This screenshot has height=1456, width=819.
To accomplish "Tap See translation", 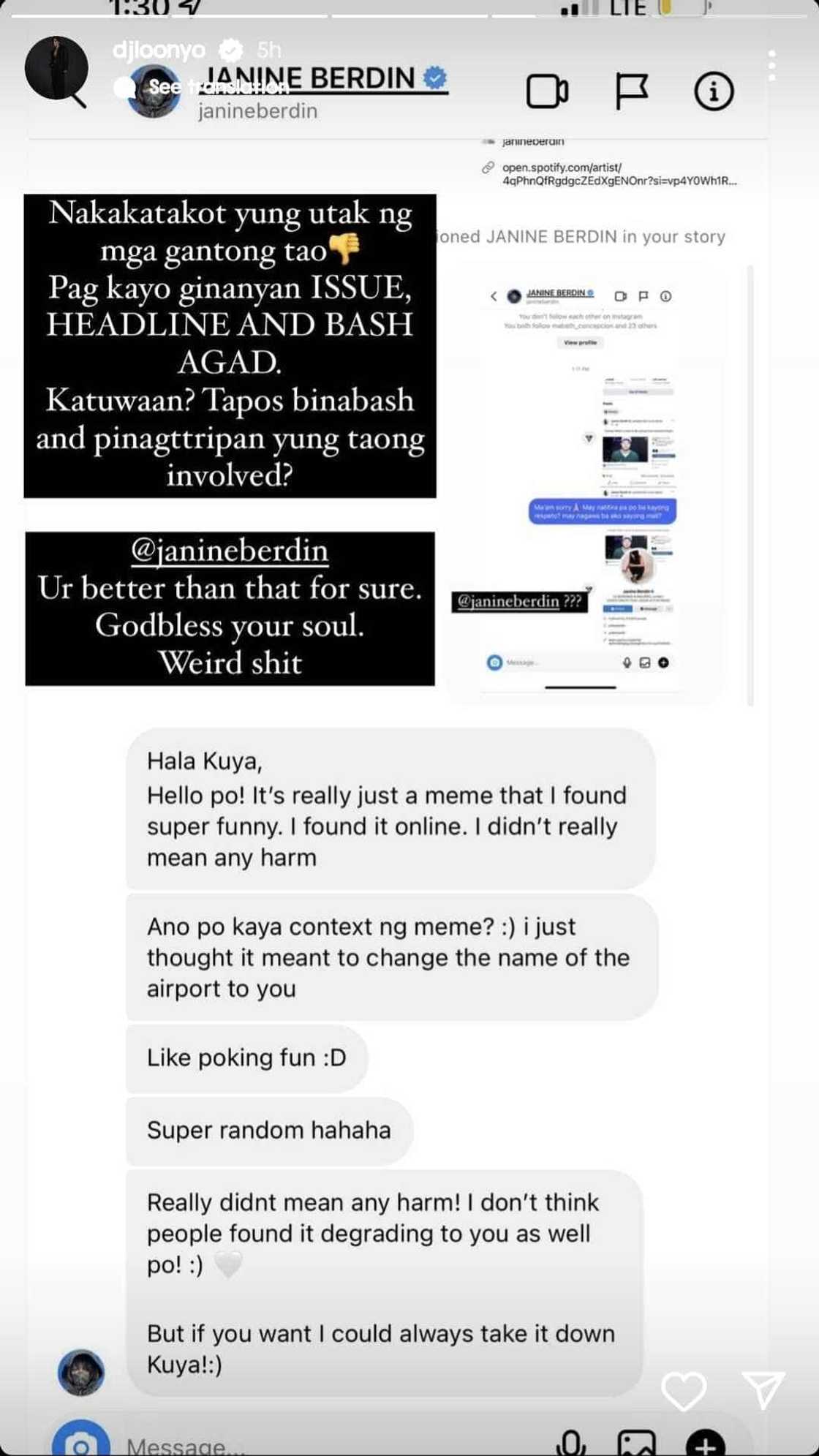I will (218, 87).
